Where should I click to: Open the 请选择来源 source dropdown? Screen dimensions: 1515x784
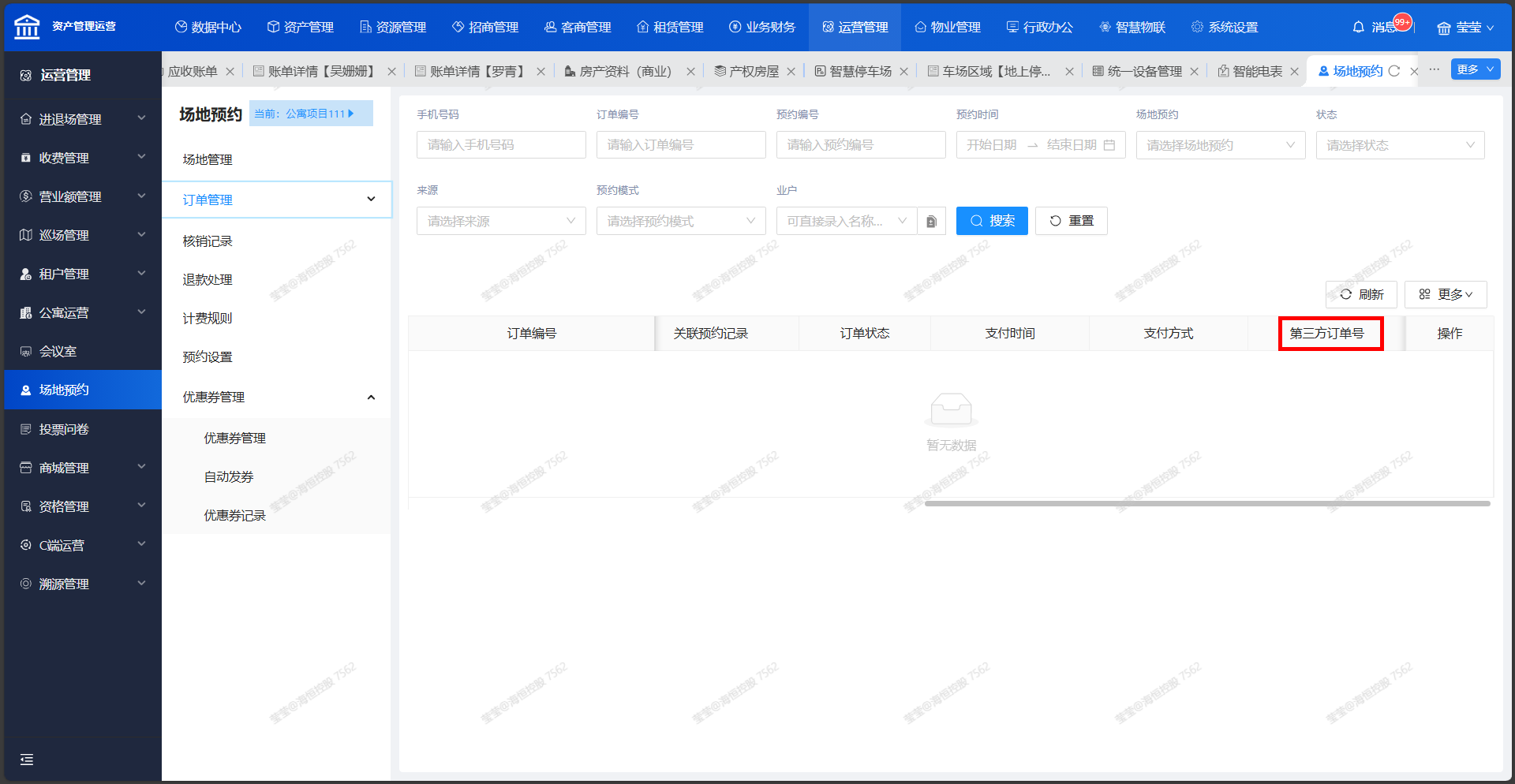click(x=501, y=222)
